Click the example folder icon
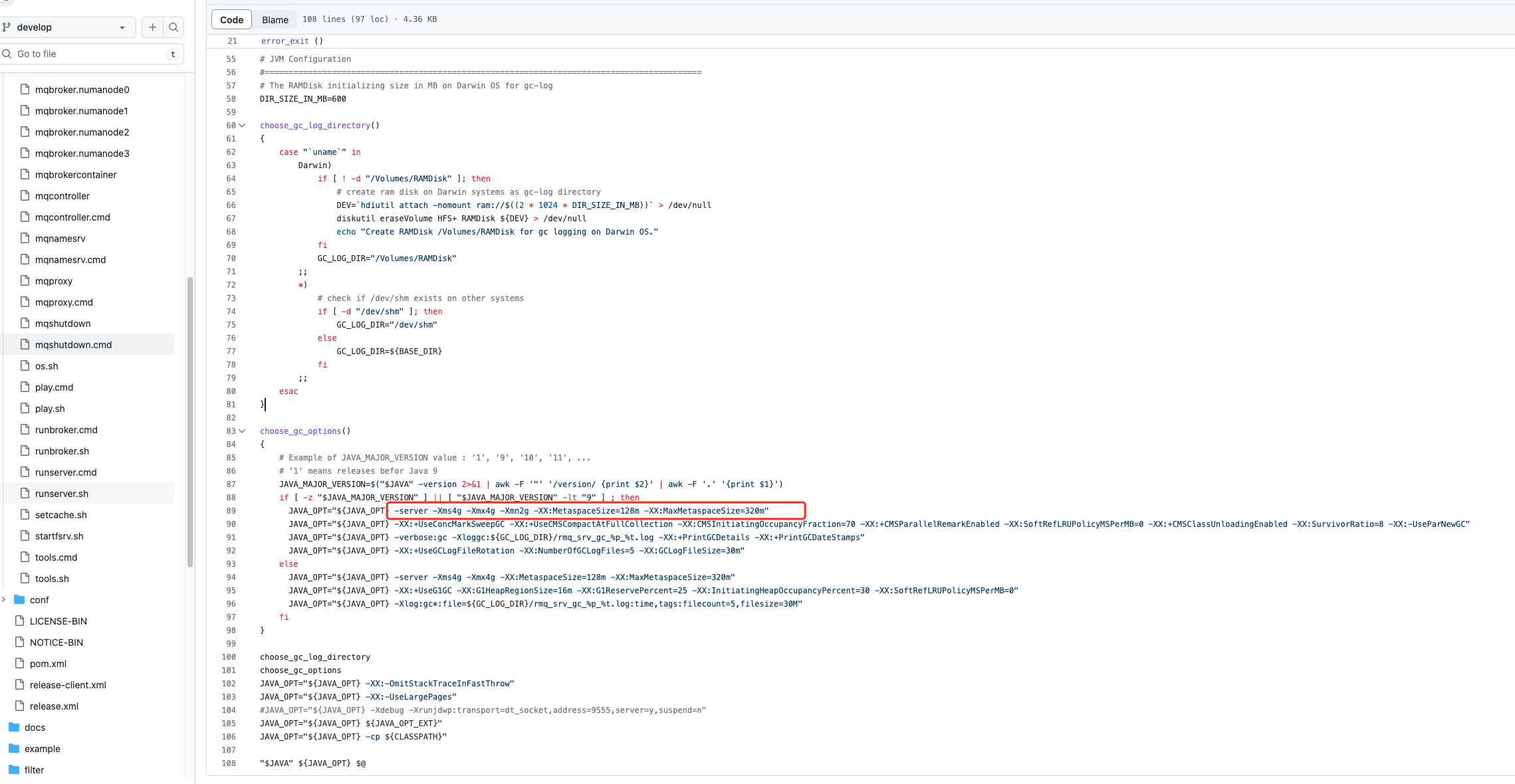The image size is (1515, 784). coord(15,749)
